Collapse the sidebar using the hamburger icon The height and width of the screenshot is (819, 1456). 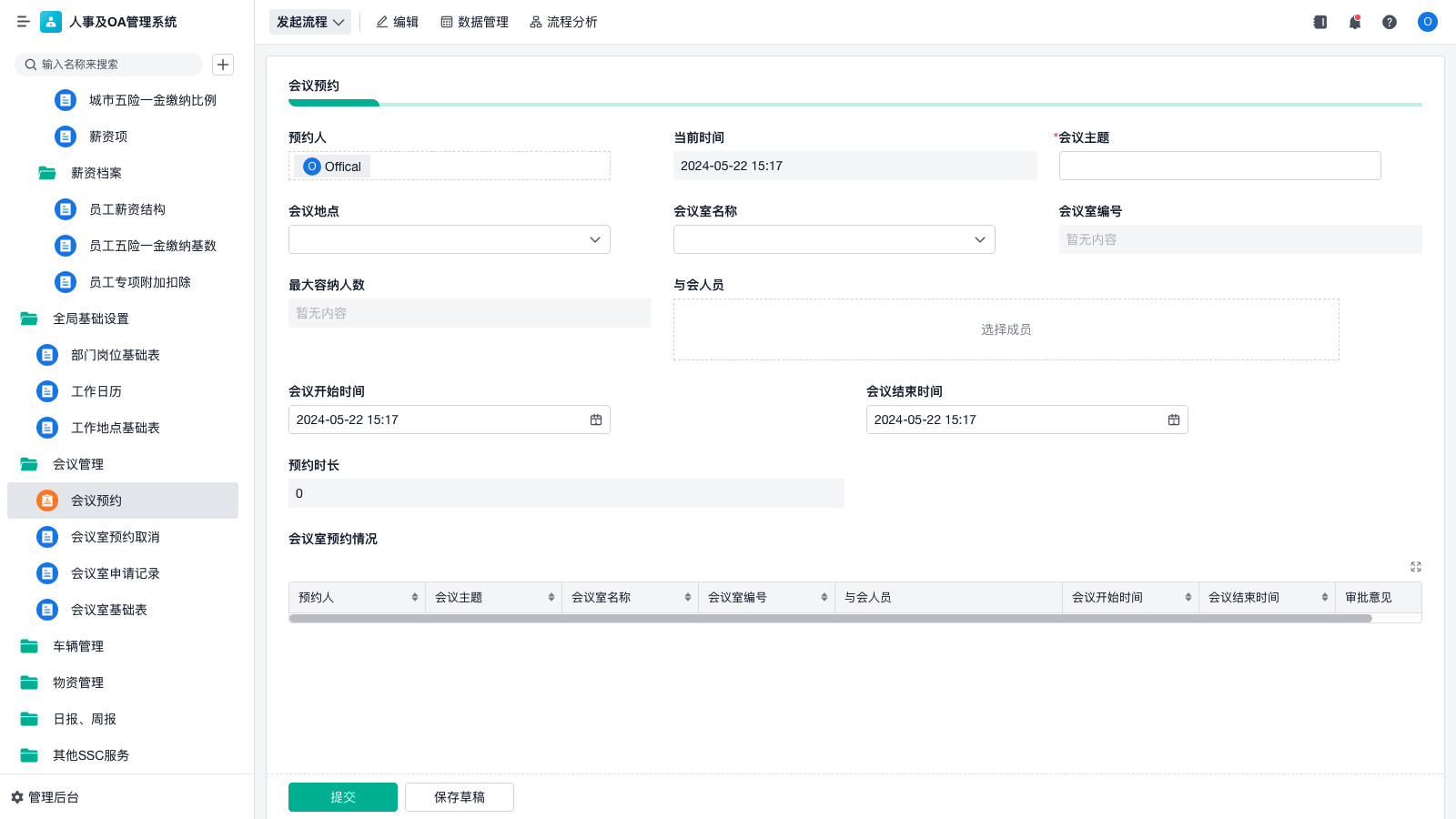23,22
